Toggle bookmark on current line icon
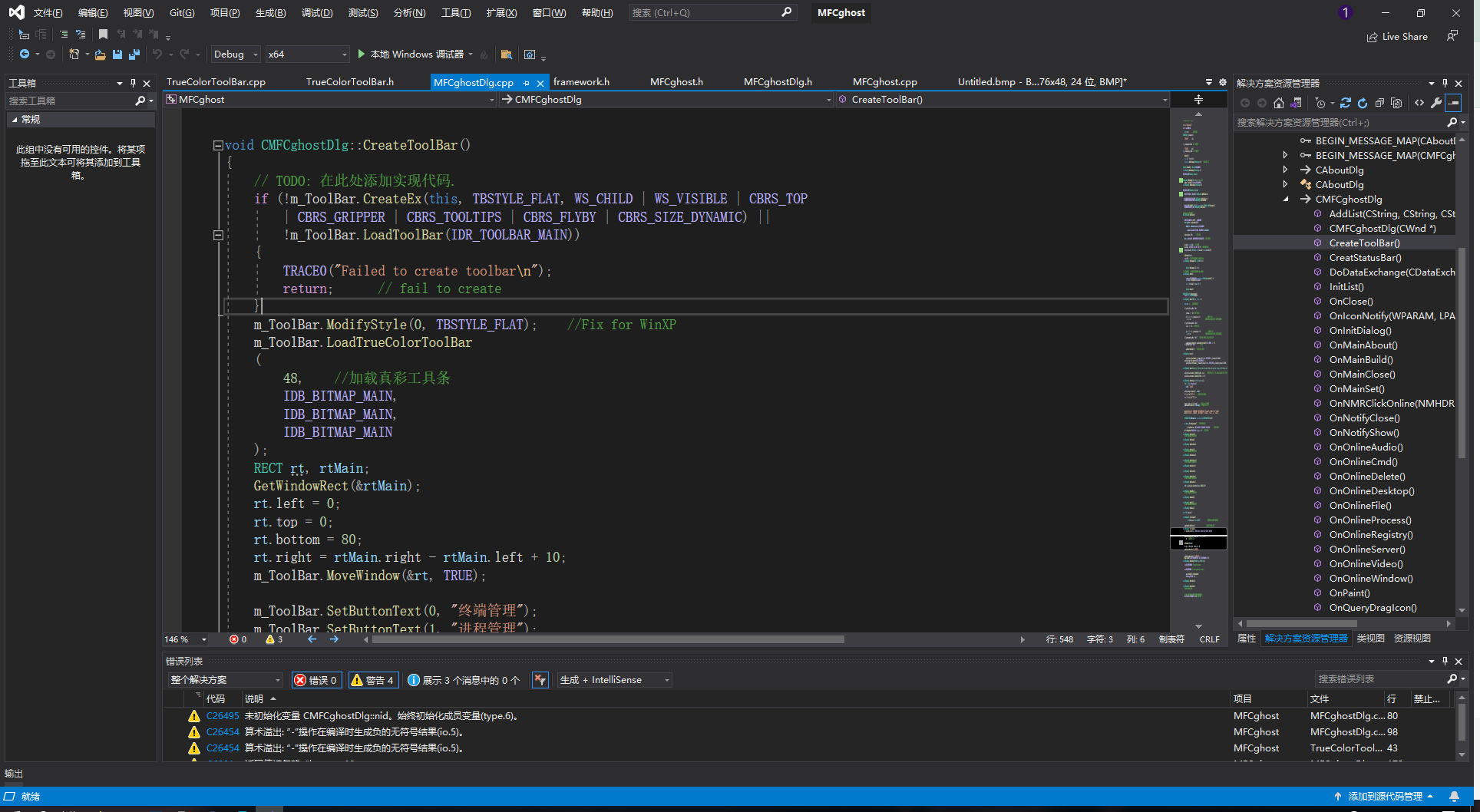This screenshot has width=1480, height=812. 103,35
